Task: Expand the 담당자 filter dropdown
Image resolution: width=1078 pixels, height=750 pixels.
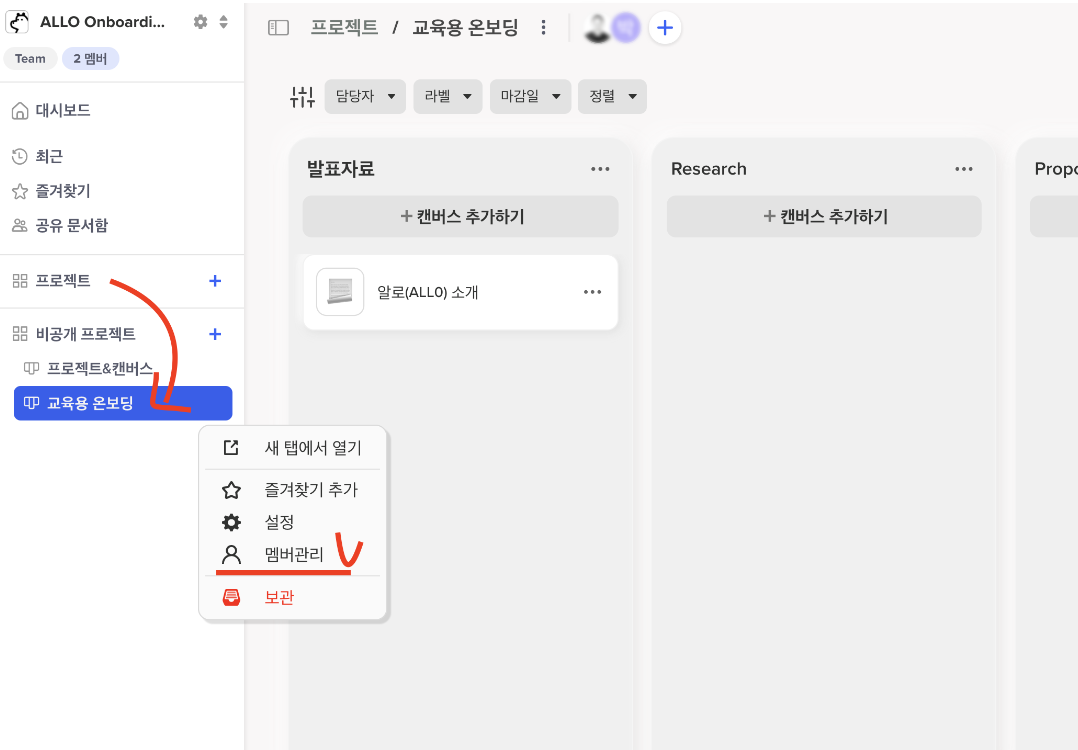Action: pyautogui.click(x=365, y=97)
